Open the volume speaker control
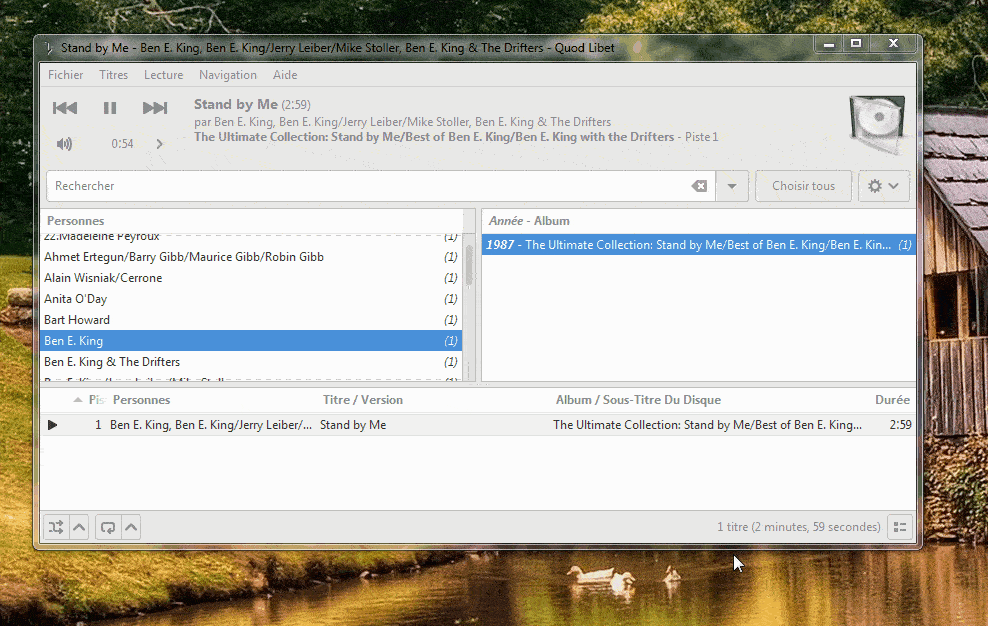988x626 pixels. (64, 144)
